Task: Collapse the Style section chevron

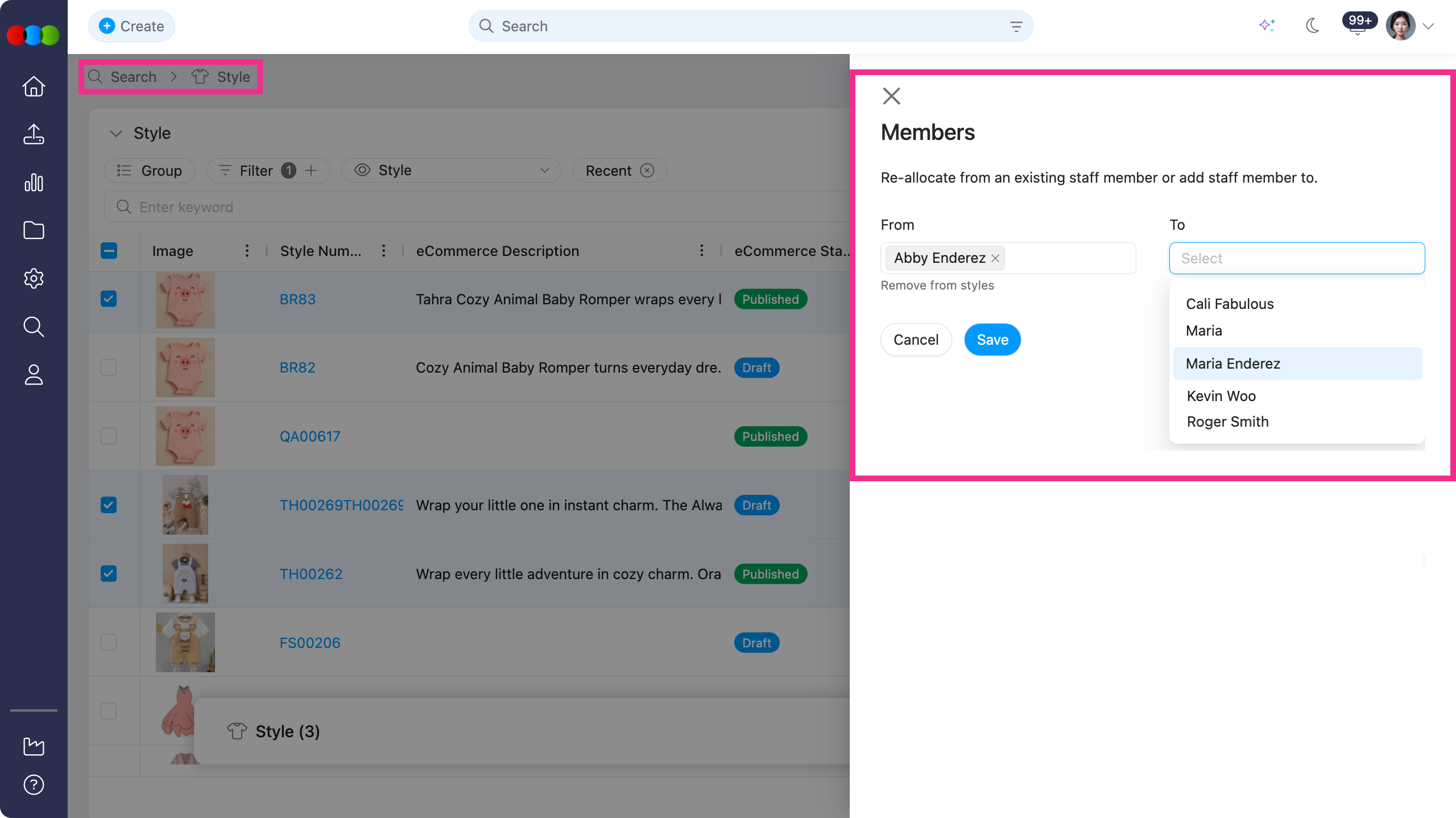Action: click(x=116, y=134)
